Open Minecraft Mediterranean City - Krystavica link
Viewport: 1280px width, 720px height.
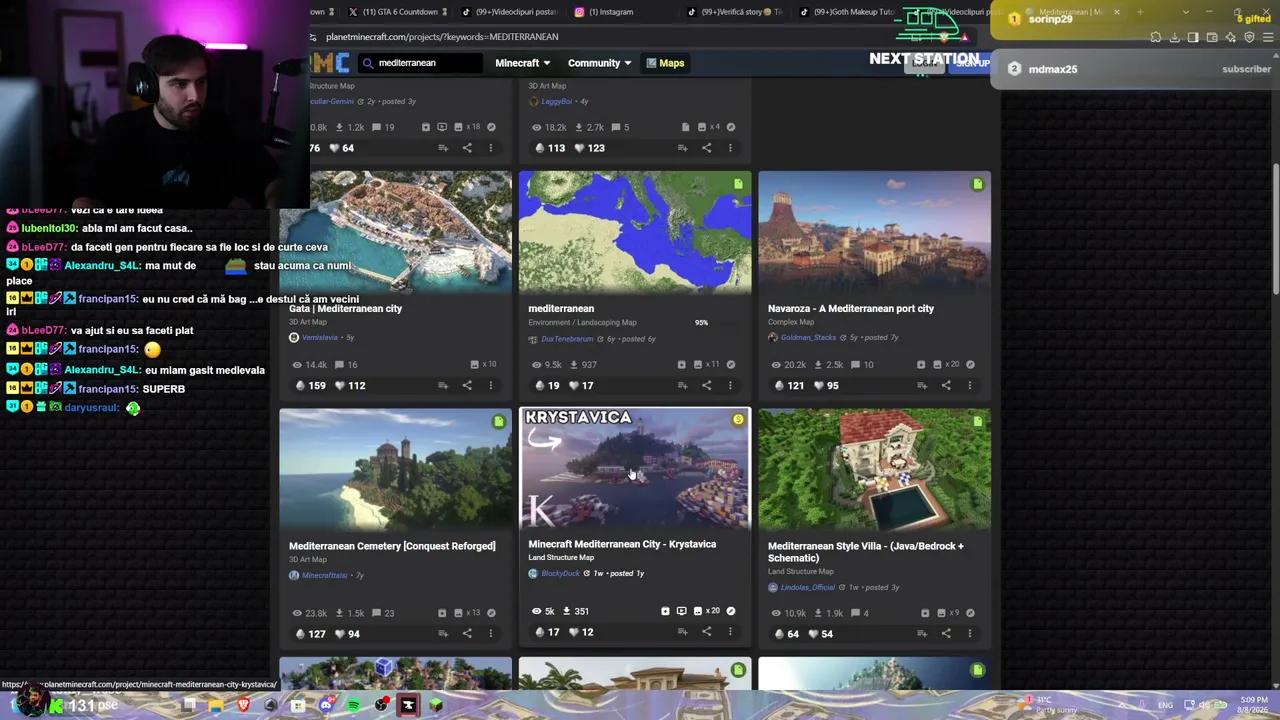(622, 544)
